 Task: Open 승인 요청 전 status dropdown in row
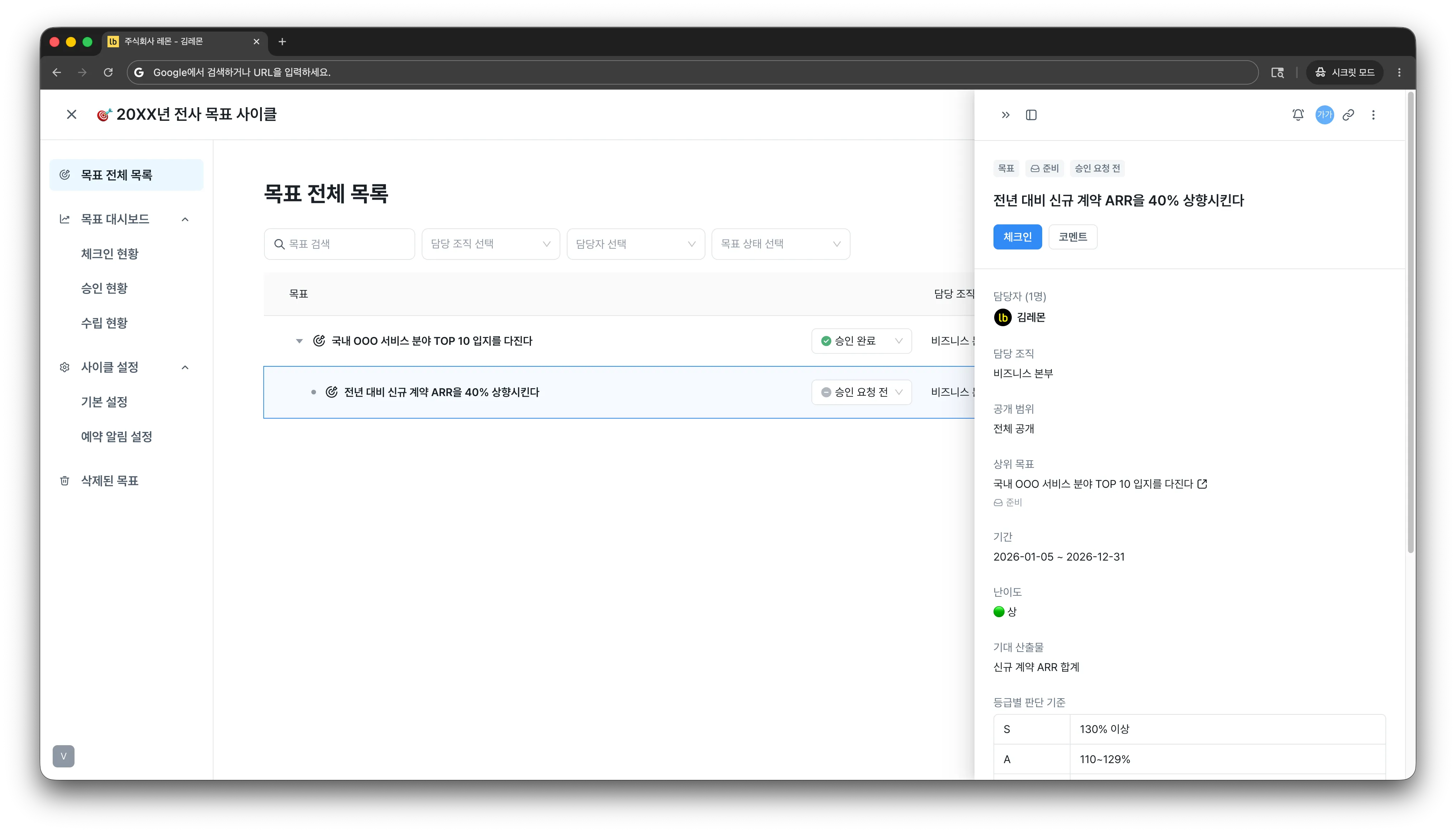[x=861, y=392]
